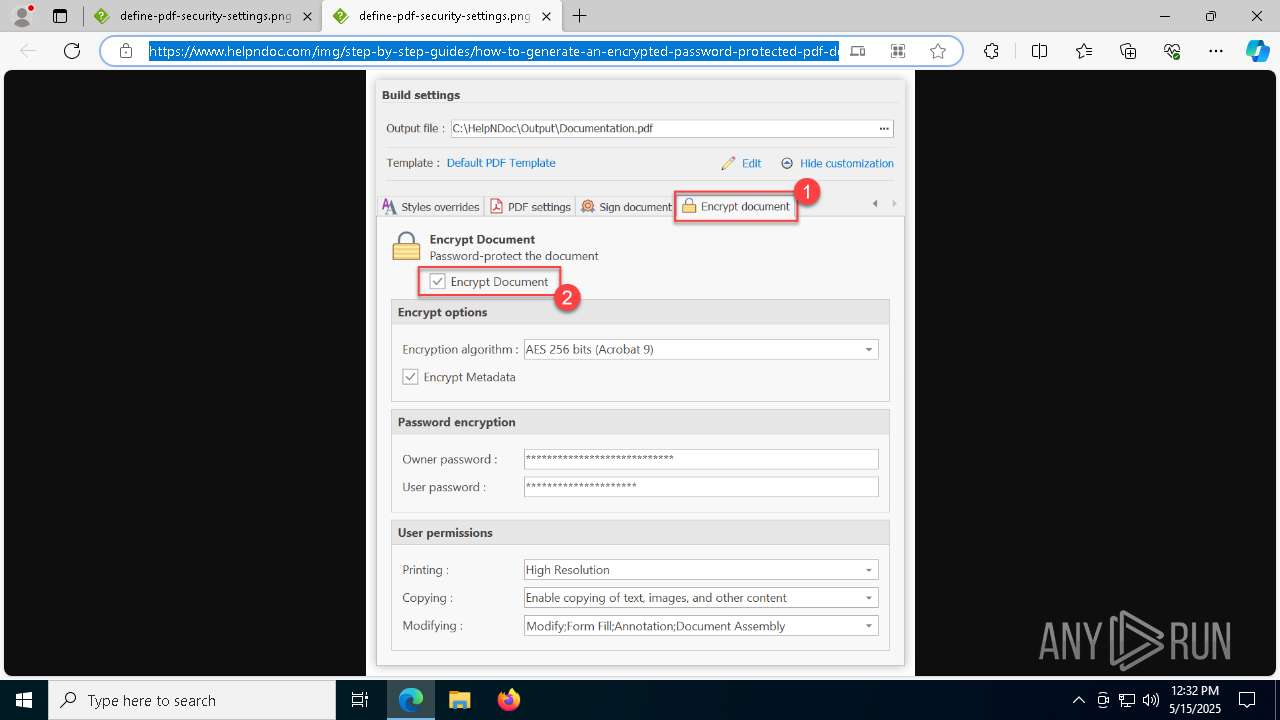
Task: Open the Default PDF Template link
Action: tap(501, 163)
